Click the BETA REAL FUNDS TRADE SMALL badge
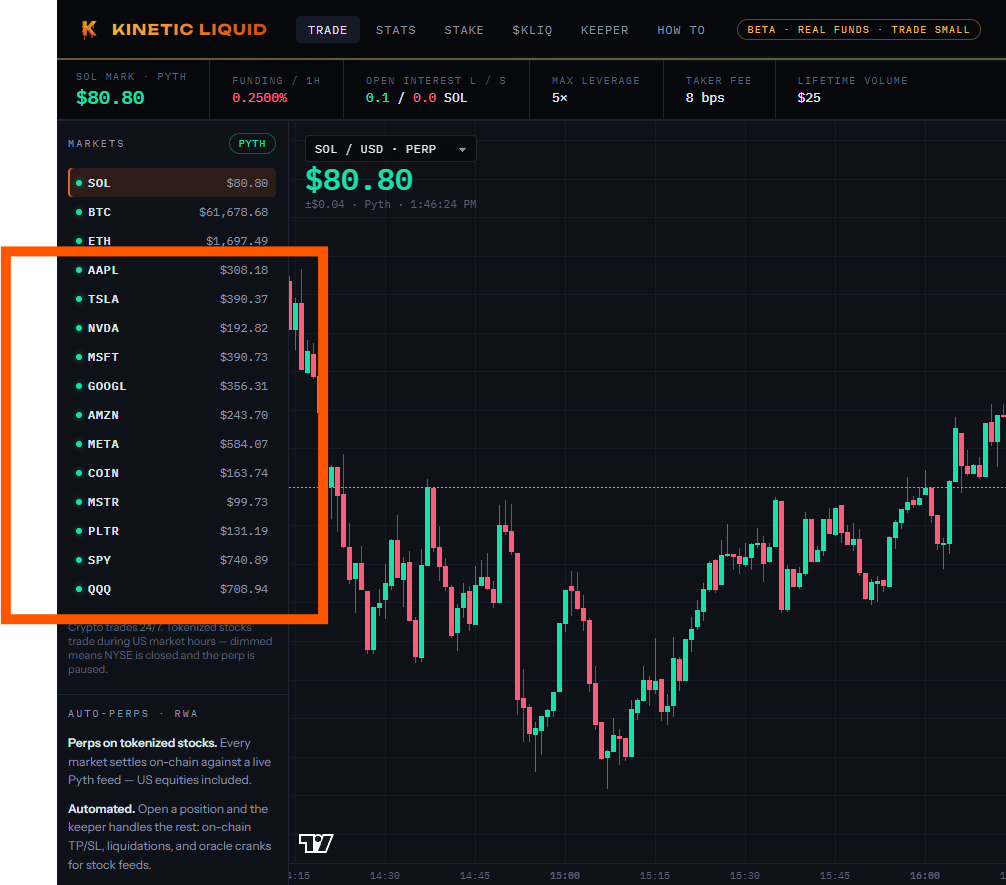The image size is (1006, 885). point(858,30)
